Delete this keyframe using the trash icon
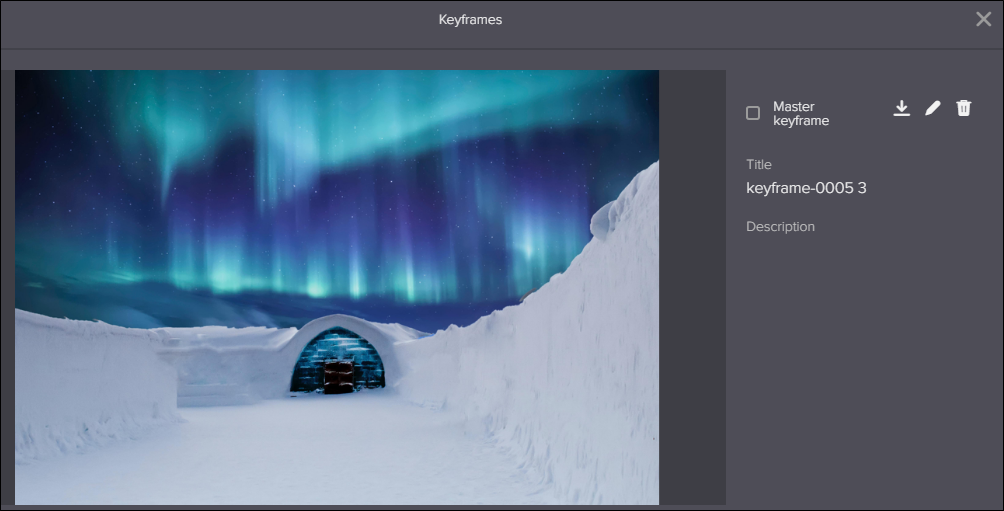The width and height of the screenshot is (1004, 511). (x=964, y=108)
